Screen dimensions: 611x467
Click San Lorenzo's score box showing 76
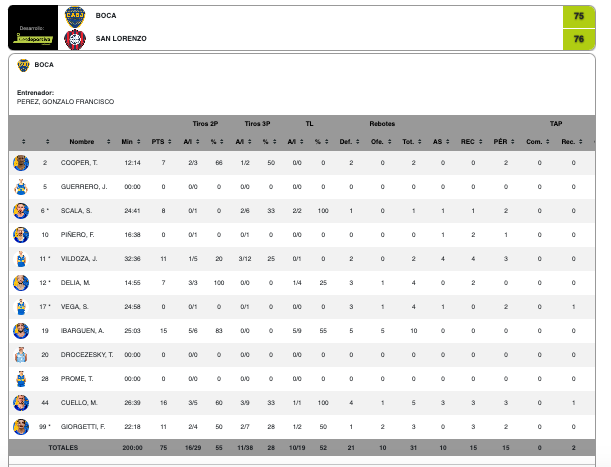[x=579, y=39]
